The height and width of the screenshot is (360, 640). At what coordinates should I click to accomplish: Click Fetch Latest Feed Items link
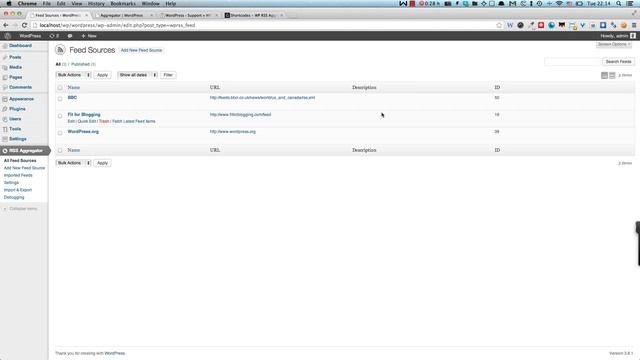pos(133,121)
